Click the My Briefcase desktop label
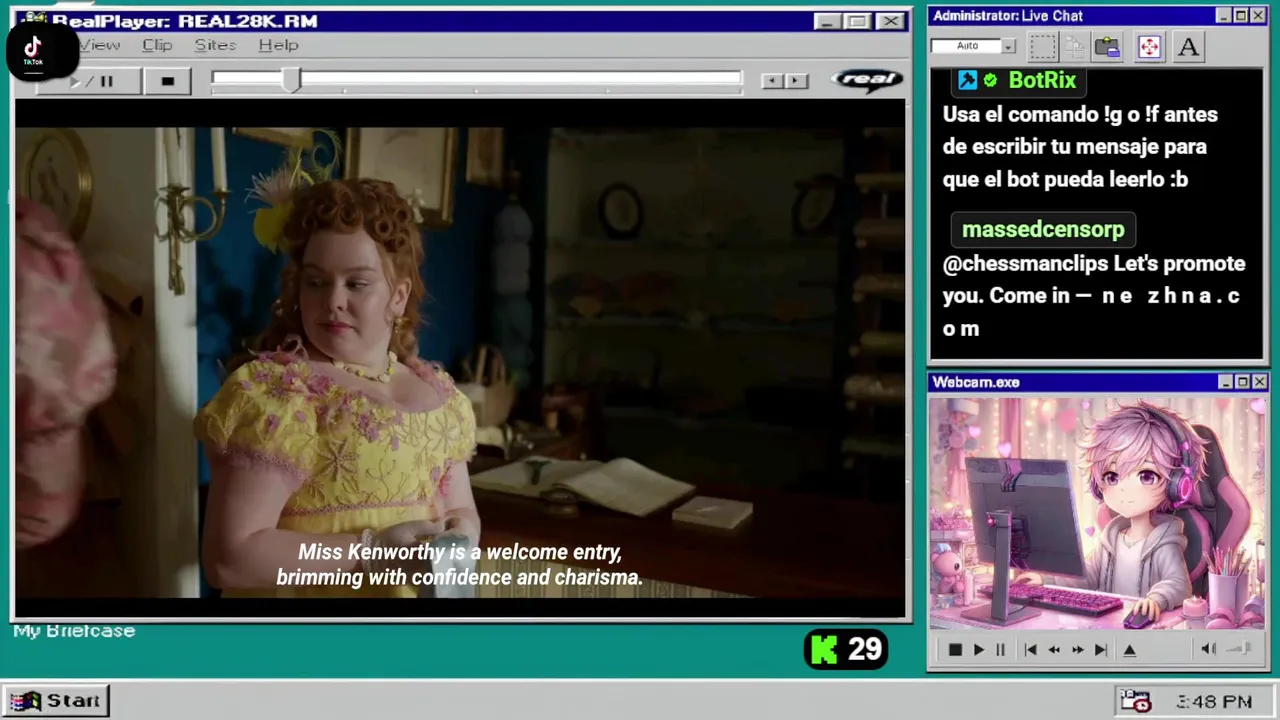 tap(74, 631)
